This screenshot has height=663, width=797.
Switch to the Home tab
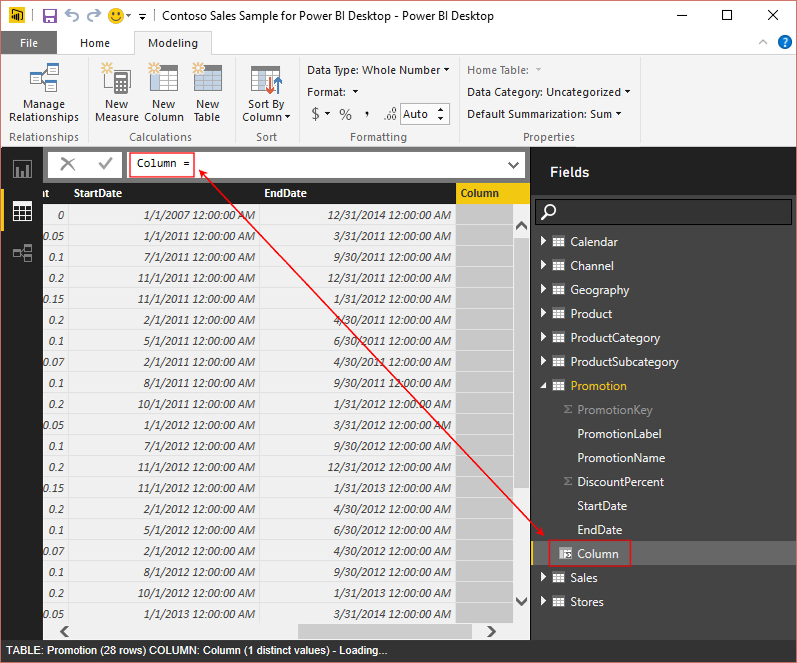pos(95,43)
